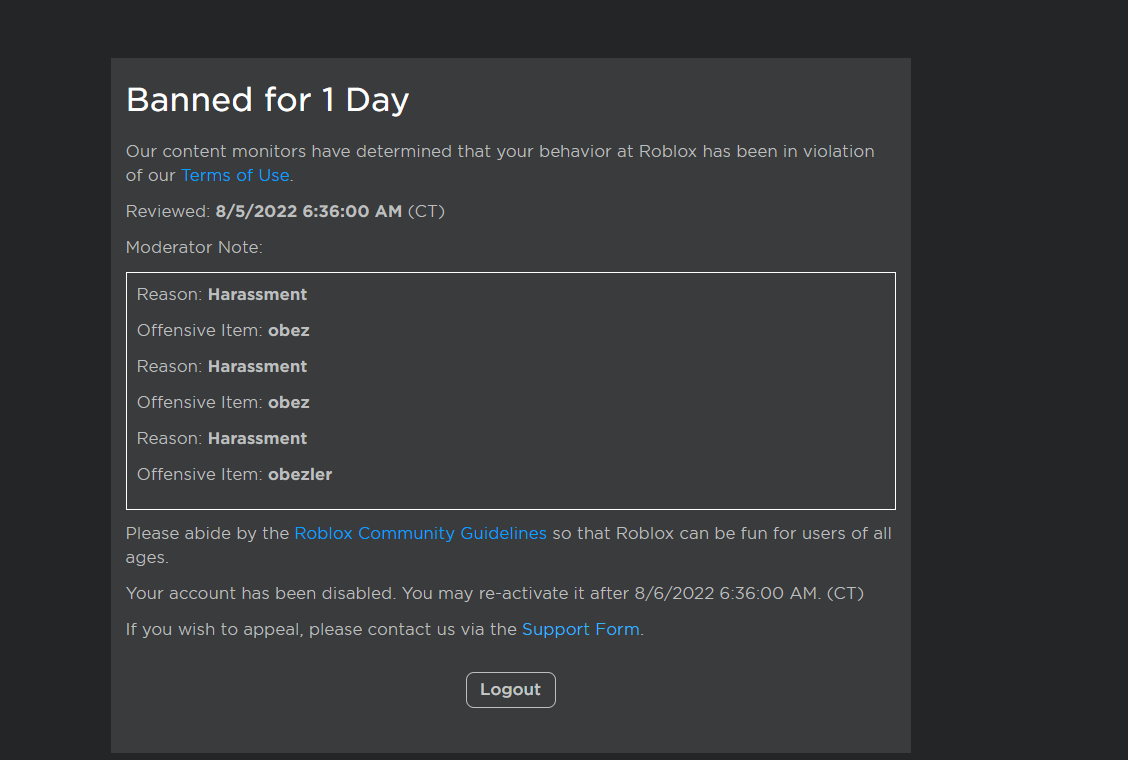Click the "Please abide by the" text
The width and height of the screenshot is (1128, 760).
click(207, 533)
